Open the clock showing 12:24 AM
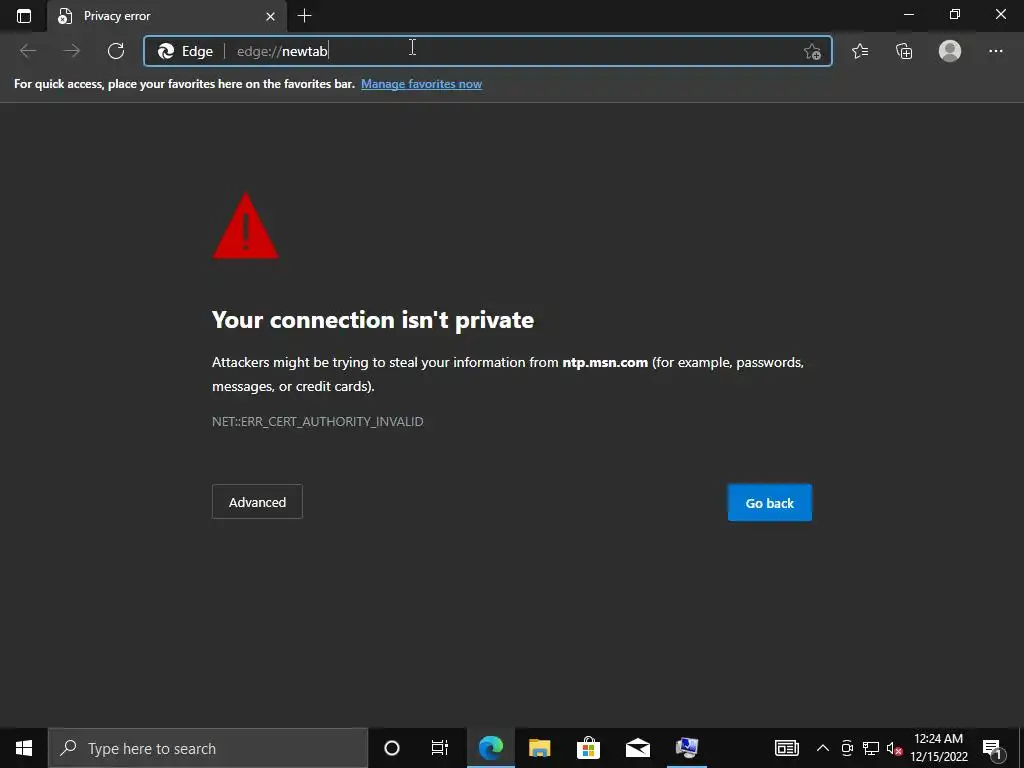1024x768 pixels. (938, 748)
